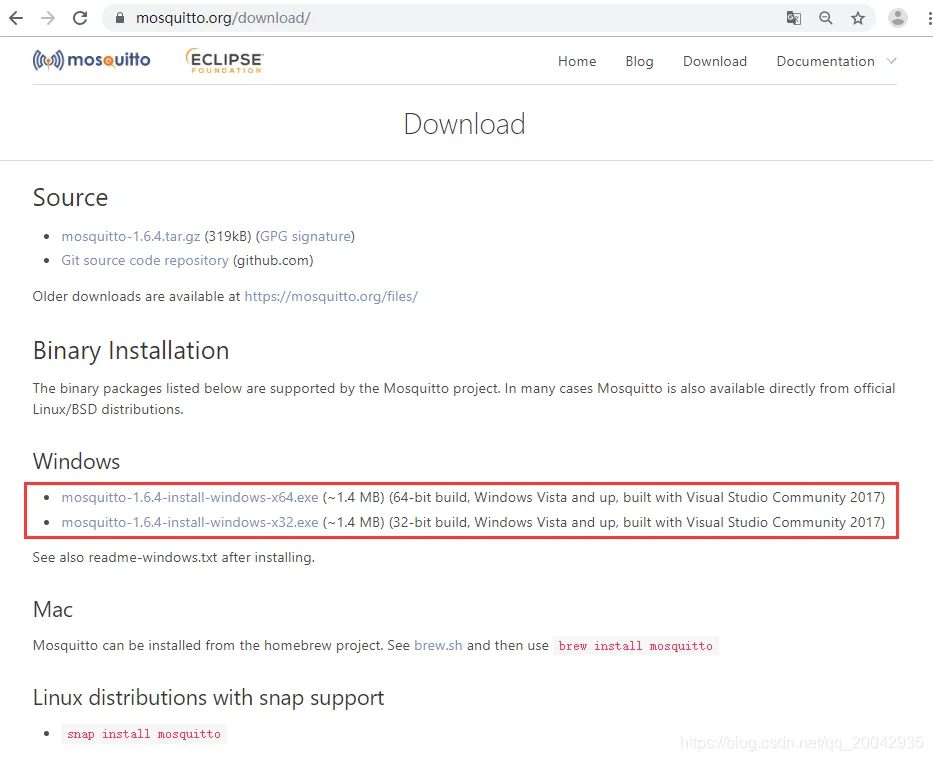Expand the Documentation dropdown menu

coord(835,61)
